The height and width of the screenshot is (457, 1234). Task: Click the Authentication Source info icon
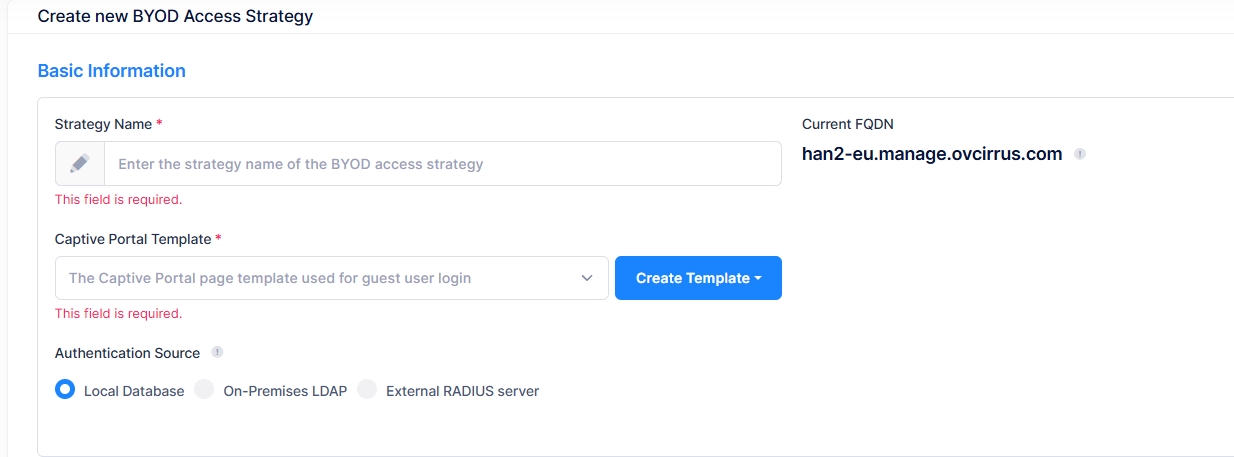pos(217,352)
